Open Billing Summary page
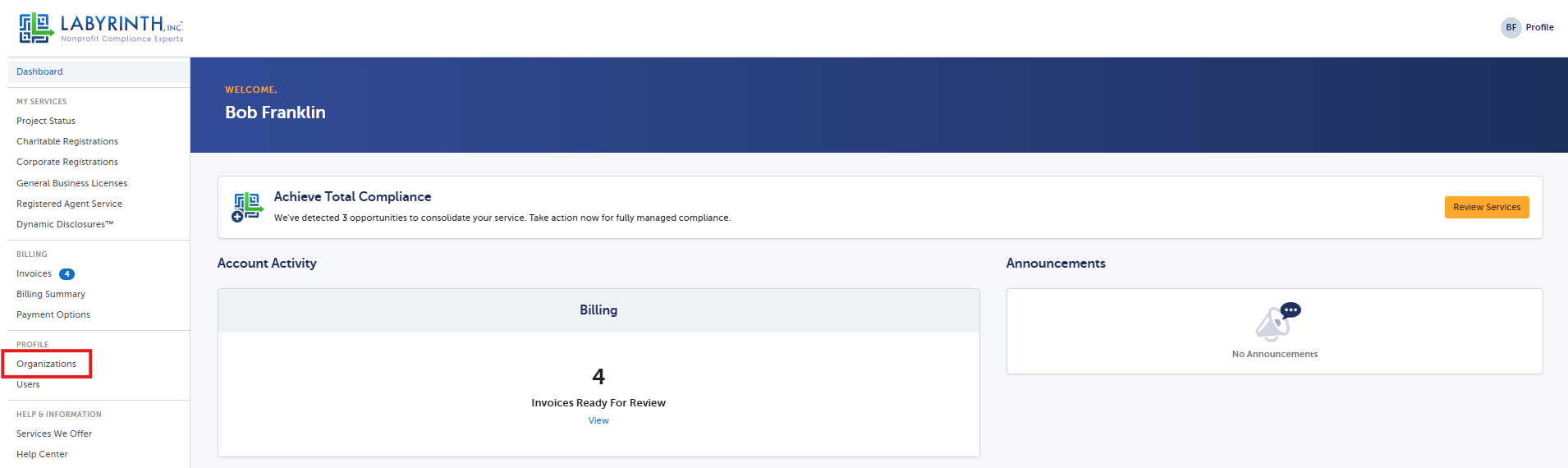The image size is (1568, 468). pyautogui.click(x=51, y=294)
